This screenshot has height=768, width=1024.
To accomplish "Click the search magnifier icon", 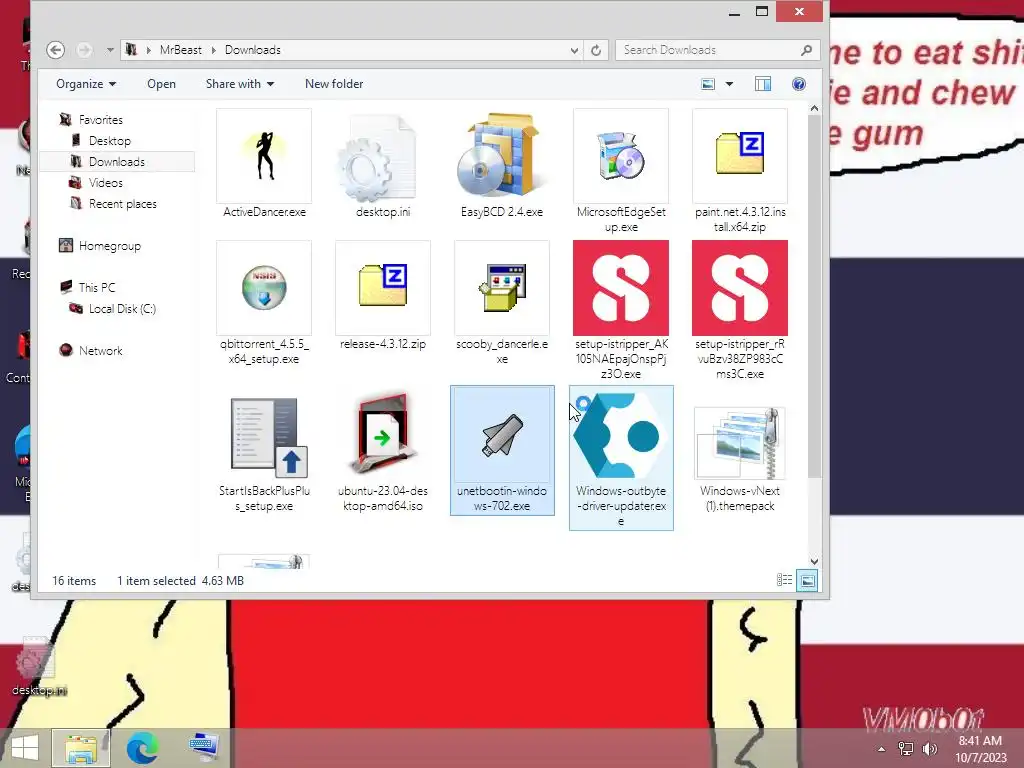I will (x=807, y=50).
